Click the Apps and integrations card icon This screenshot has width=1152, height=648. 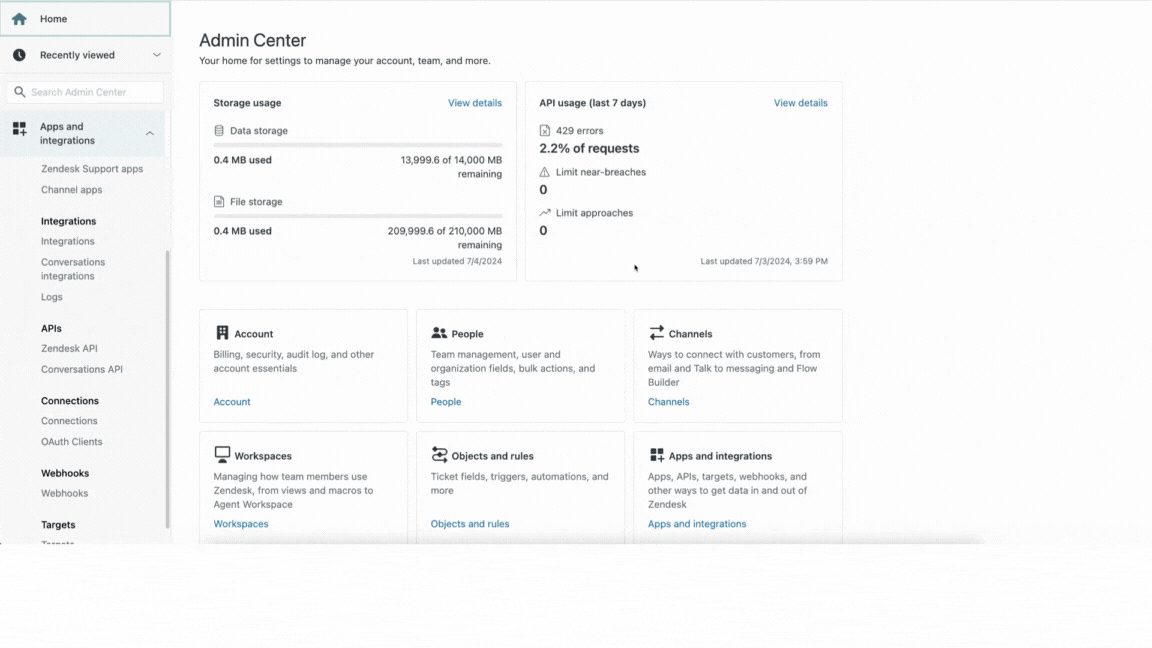coord(656,455)
